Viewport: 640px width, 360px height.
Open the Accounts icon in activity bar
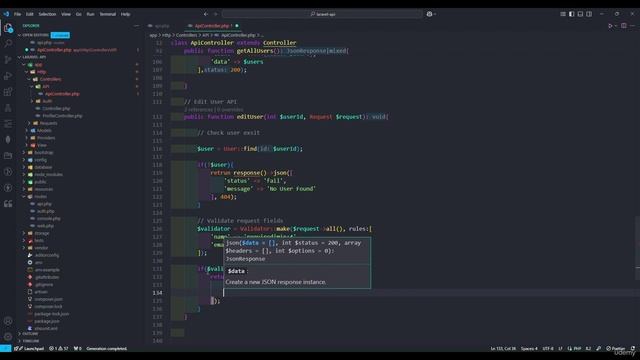pos(8,321)
